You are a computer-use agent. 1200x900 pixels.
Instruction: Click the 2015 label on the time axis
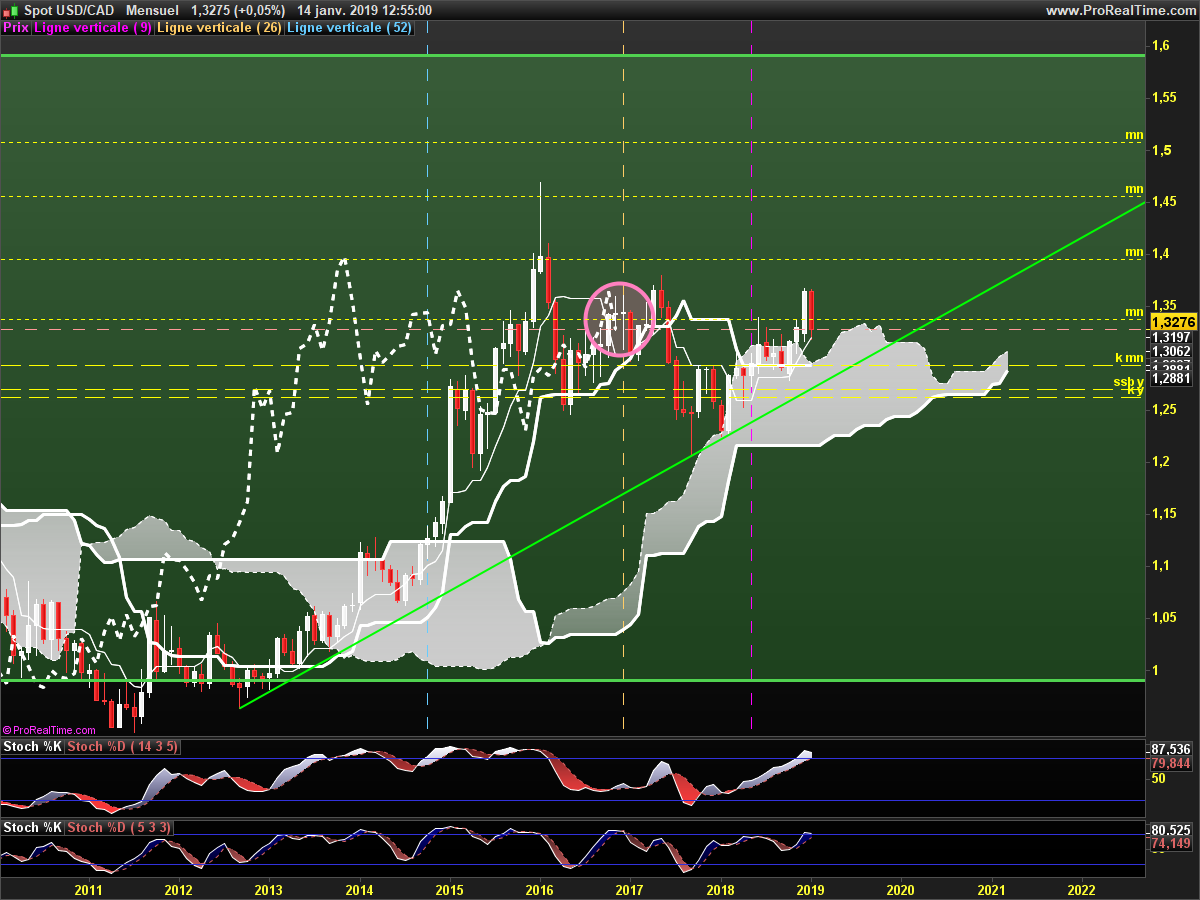[449, 889]
